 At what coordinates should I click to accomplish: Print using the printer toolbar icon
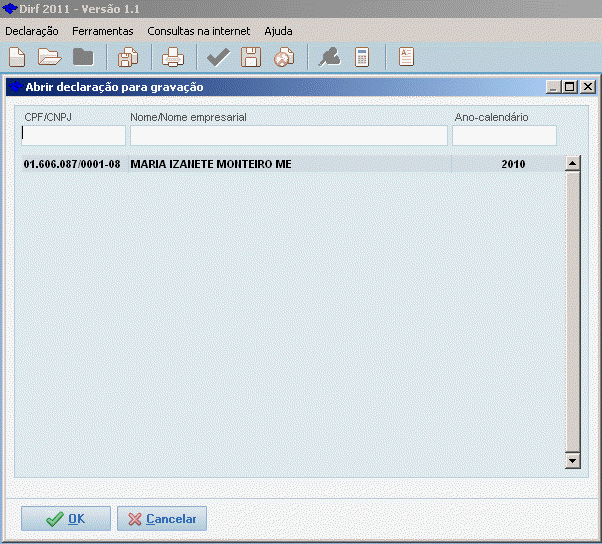(x=173, y=57)
